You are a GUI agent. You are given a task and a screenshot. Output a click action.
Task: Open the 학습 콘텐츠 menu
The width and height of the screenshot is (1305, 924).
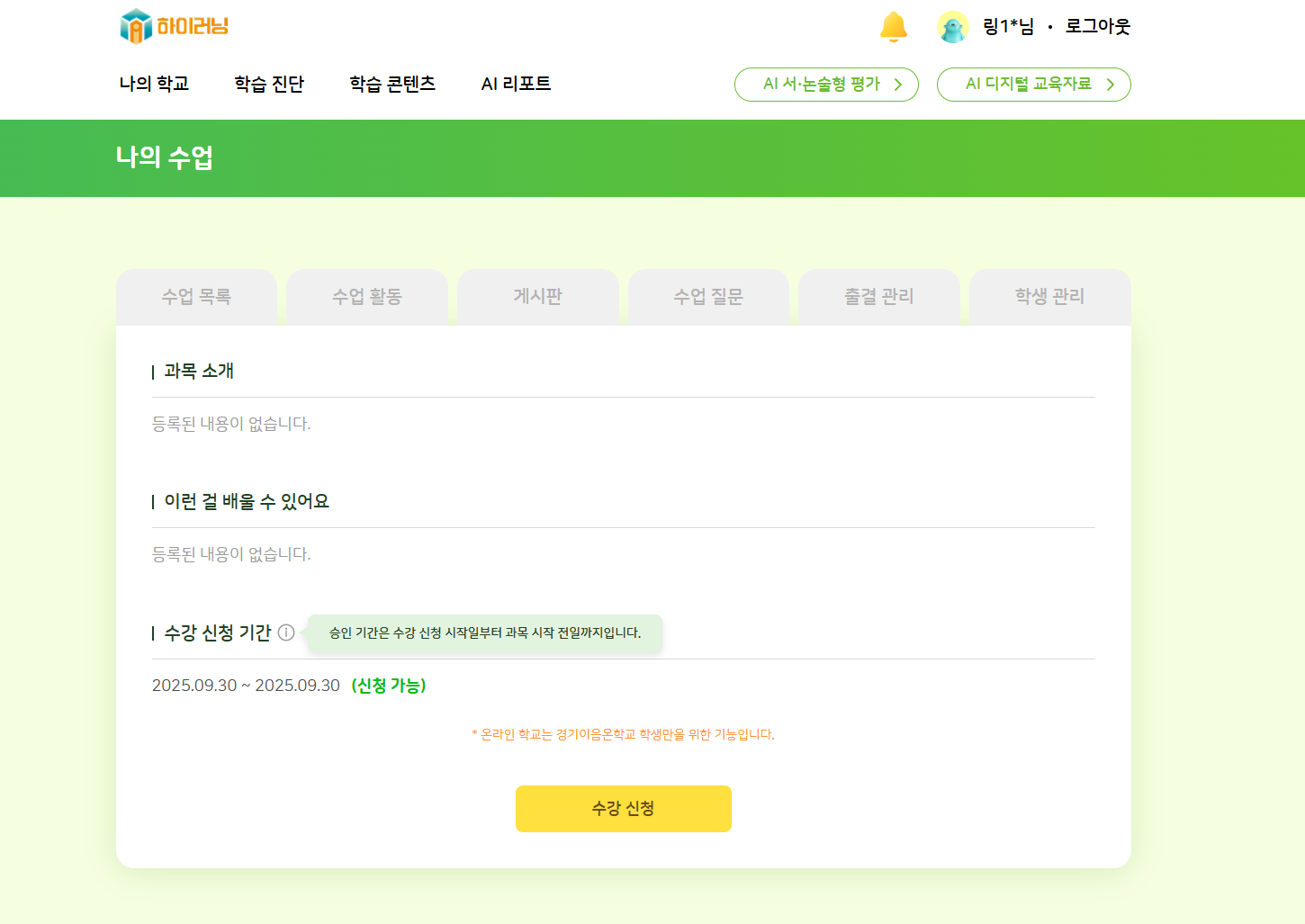392,84
